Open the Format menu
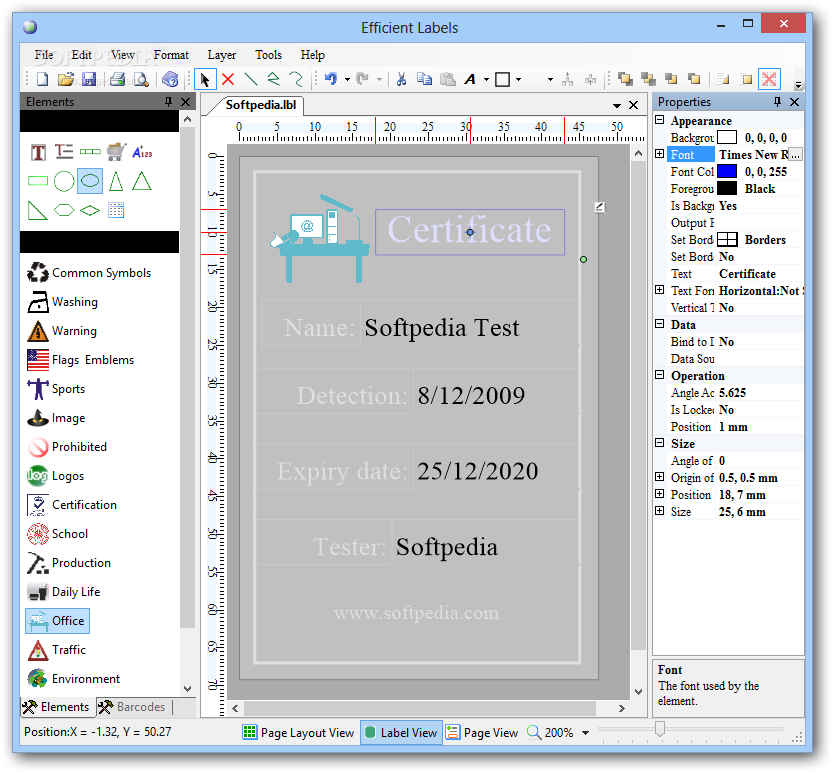The width and height of the screenshot is (833, 773). 171,55
